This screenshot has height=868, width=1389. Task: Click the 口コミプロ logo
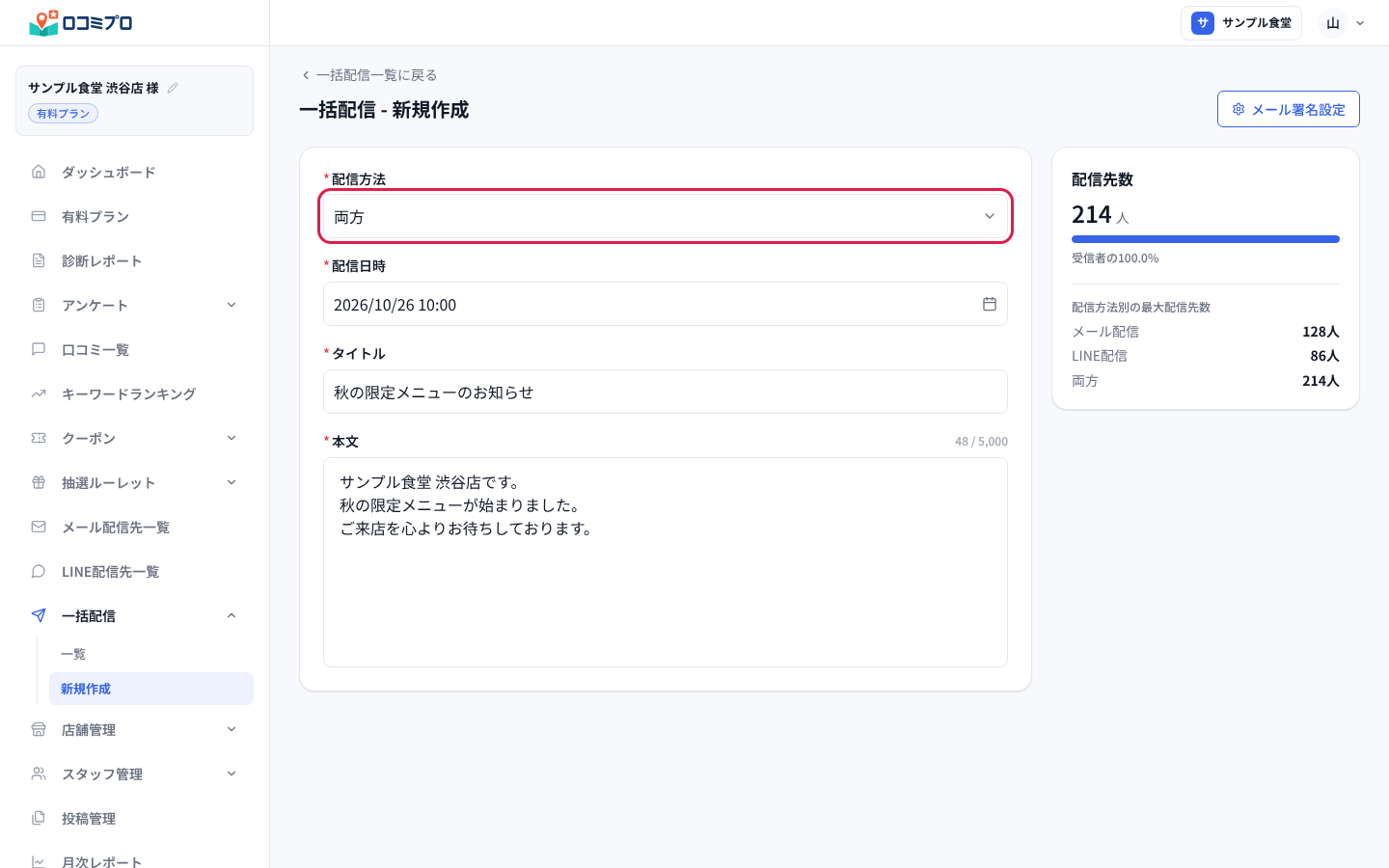pyautogui.click(x=81, y=22)
